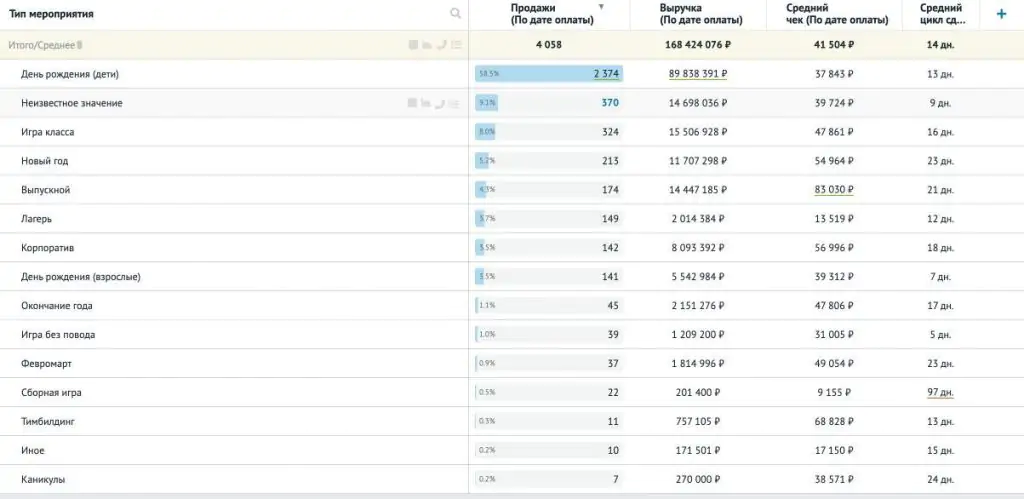This screenshot has width=1024, height=499.
Task: Click total revenue 168 424 076 ₽
Action: pyautogui.click(x=697, y=45)
